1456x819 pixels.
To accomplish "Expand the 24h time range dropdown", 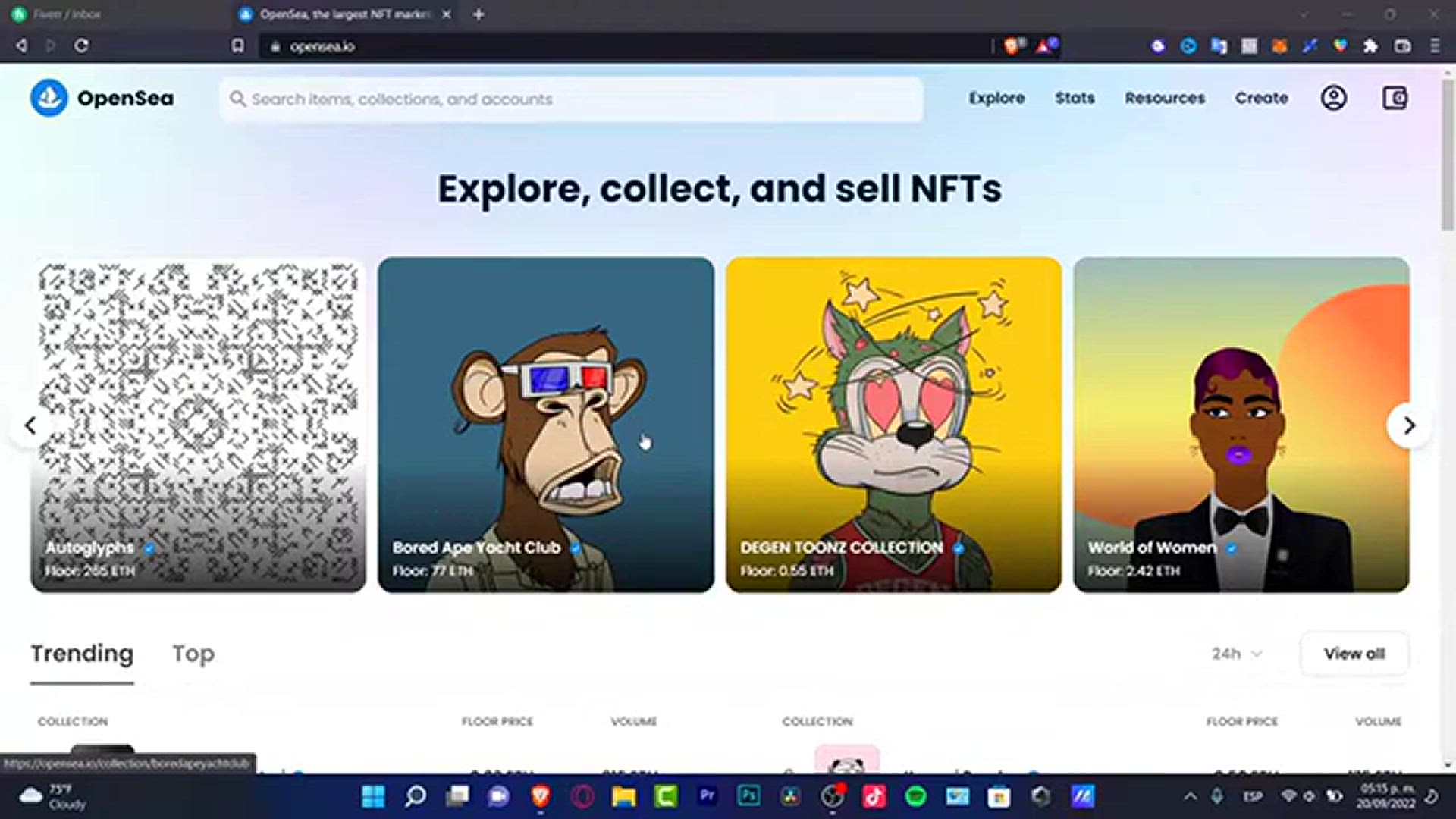I will [x=1236, y=654].
